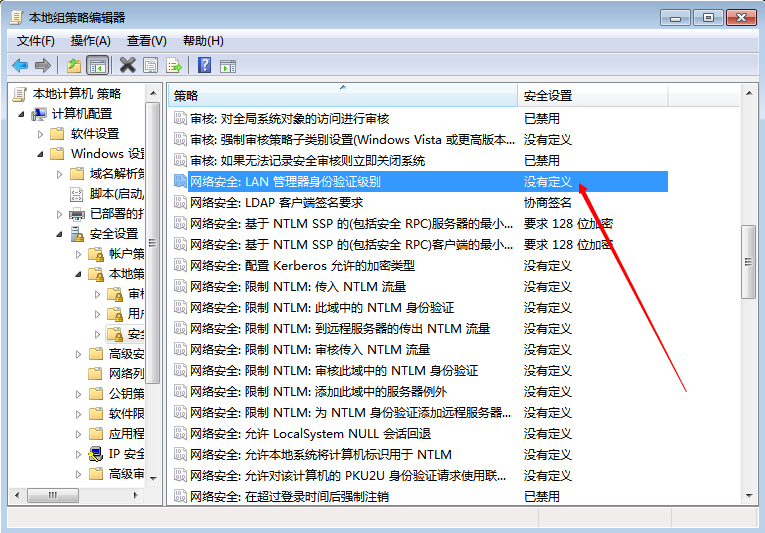Select 软件设置 folder in tree
This screenshot has width=765, height=533.
95,134
